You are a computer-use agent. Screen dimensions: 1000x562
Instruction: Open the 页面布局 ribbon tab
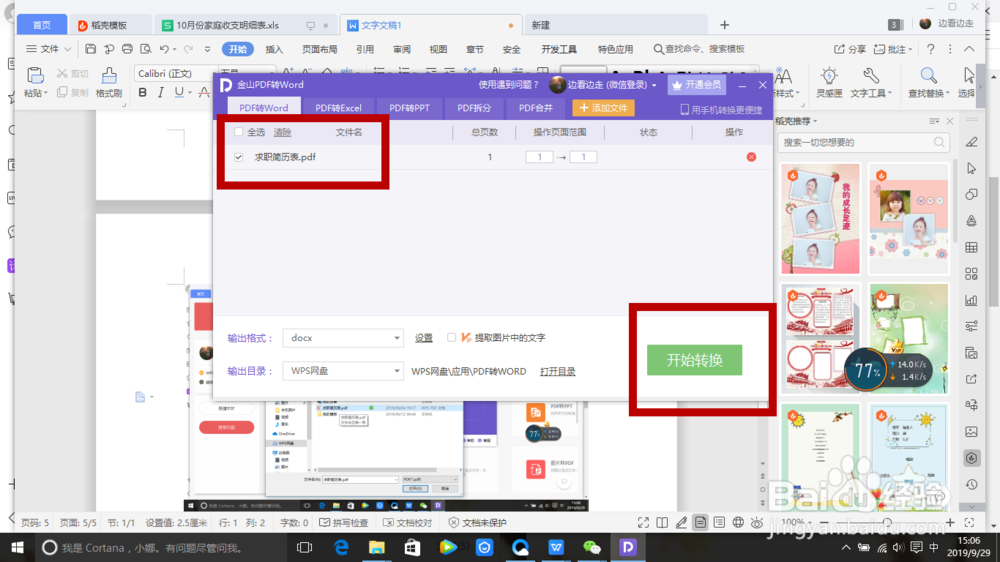[320, 49]
